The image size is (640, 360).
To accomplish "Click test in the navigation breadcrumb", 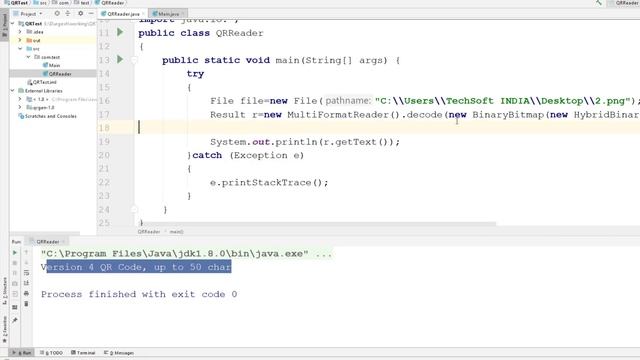I will coord(82,3).
